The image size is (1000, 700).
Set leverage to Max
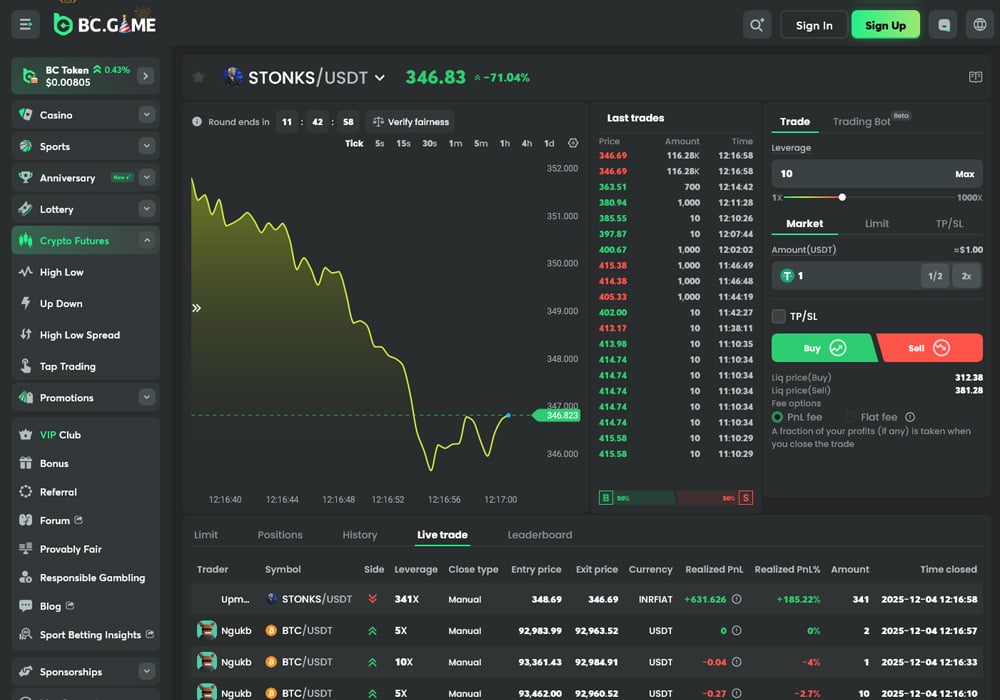pos(964,174)
